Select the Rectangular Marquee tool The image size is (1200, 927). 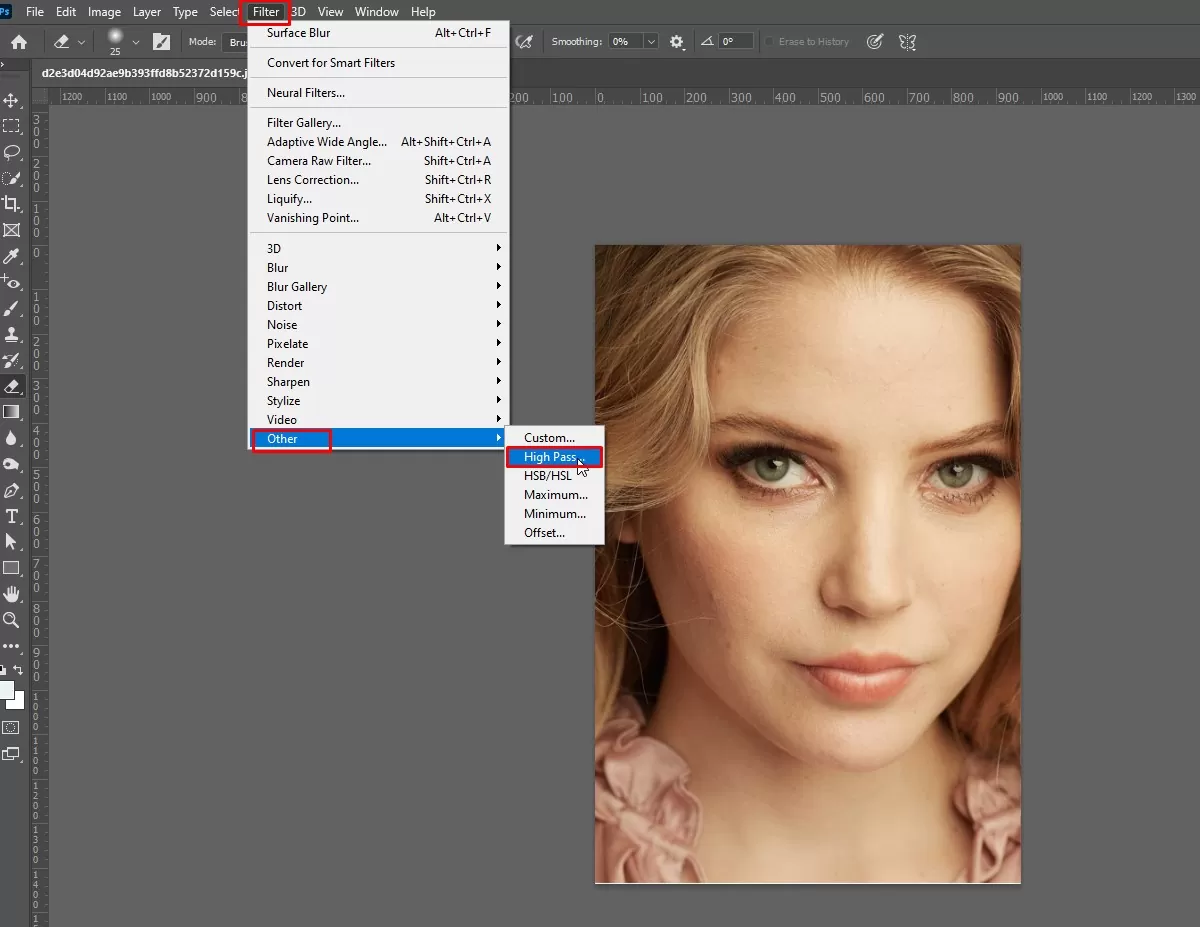pos(12,127)
